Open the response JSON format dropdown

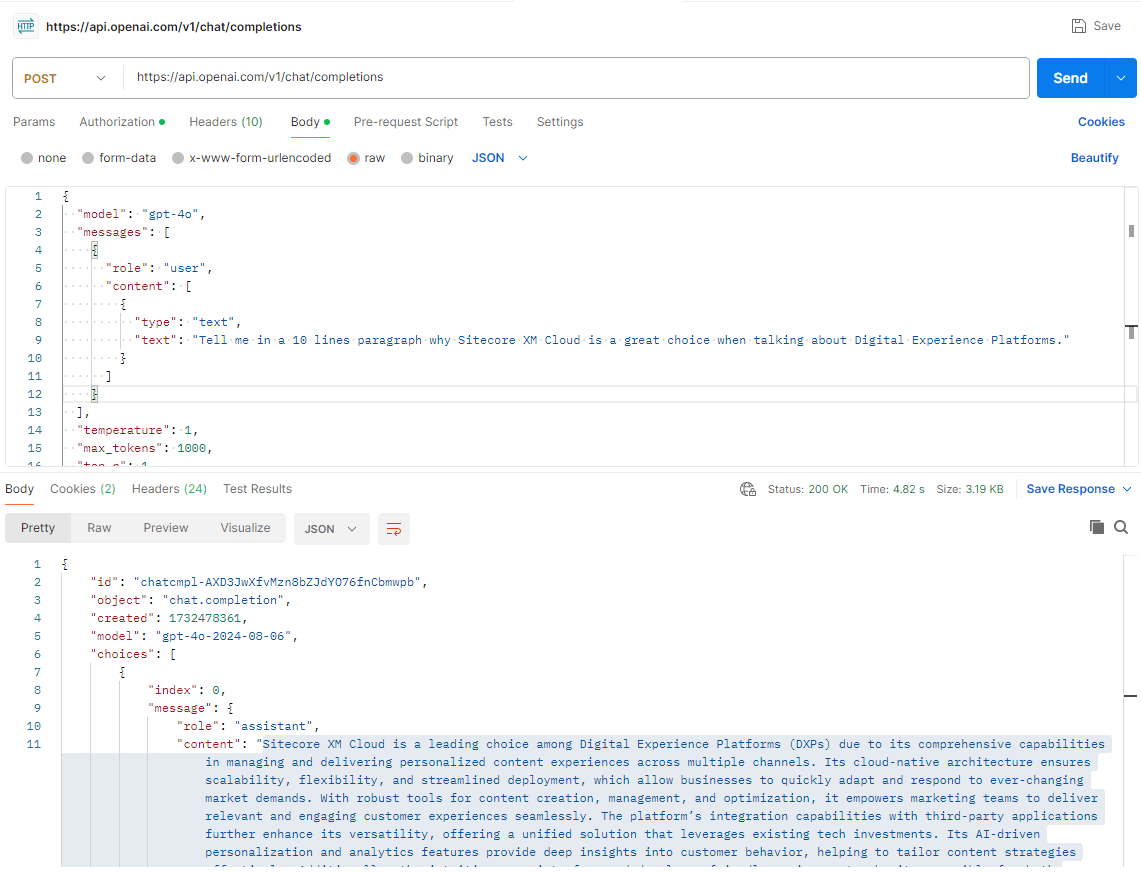(331, 529)
